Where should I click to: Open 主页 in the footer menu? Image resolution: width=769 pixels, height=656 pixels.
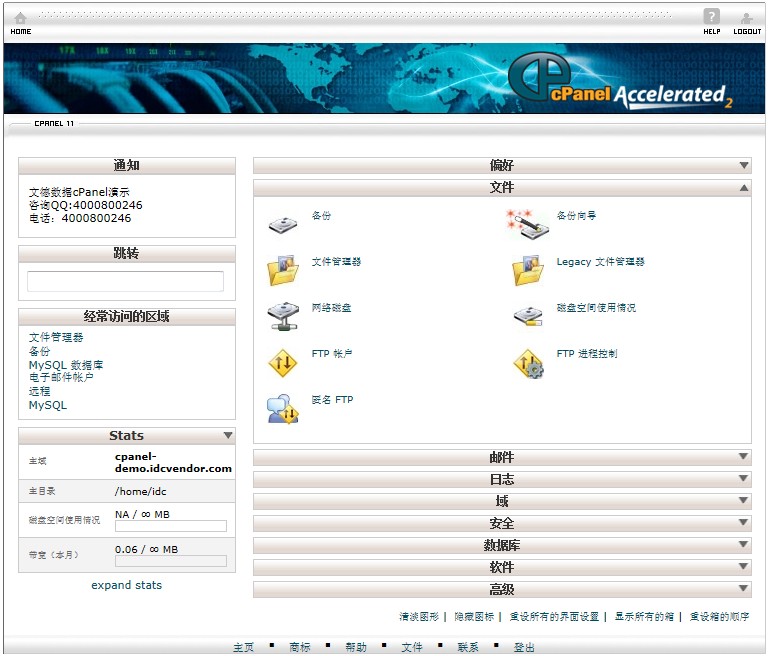click(x=244, y=647)
